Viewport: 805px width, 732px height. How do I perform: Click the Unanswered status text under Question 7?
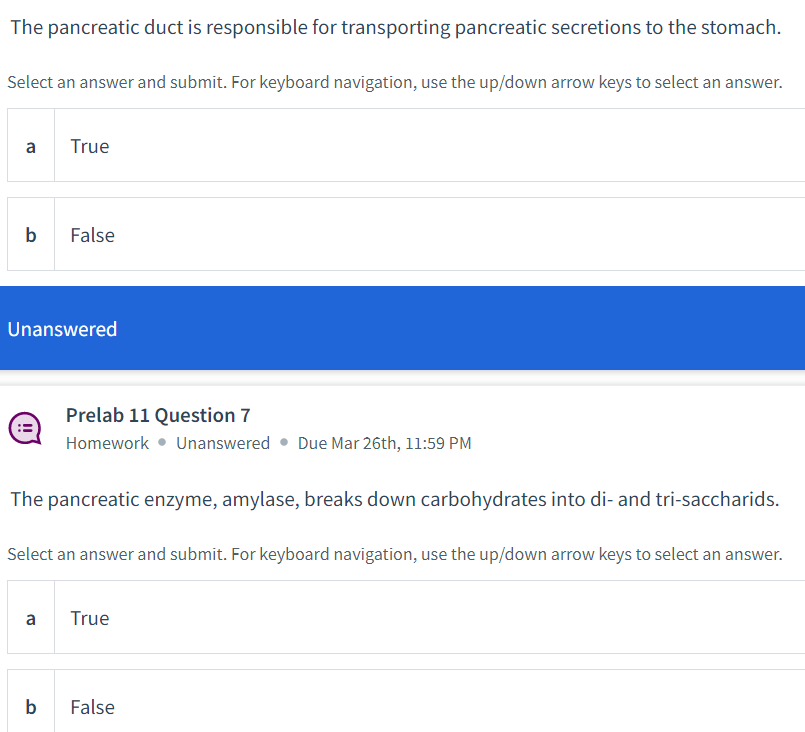tap(223, 442)
